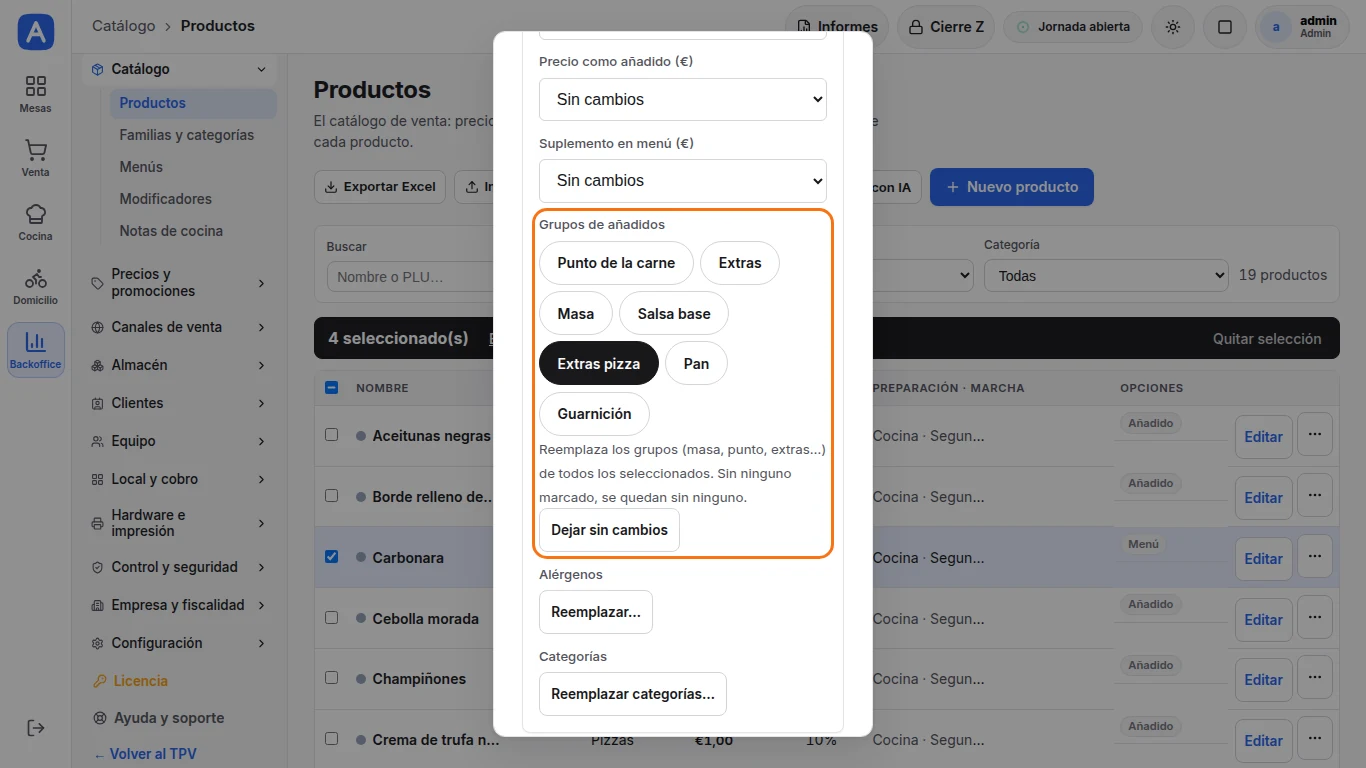Screen dimensions: 1366x768
Task: Toggle light theme sun icon
Action: coord(1173,27)
